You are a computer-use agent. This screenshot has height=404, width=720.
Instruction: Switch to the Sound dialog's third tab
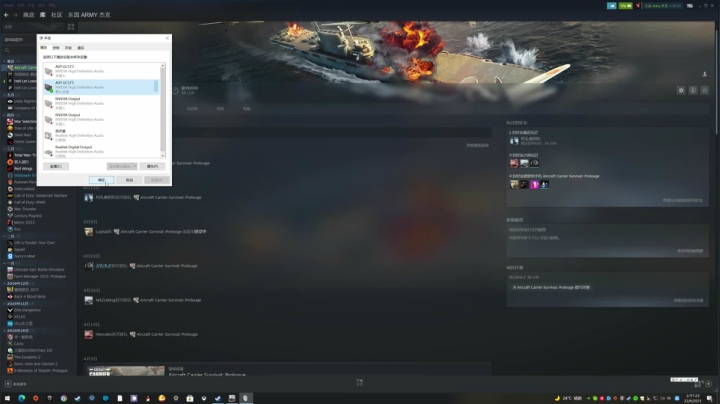click(68, 48)
